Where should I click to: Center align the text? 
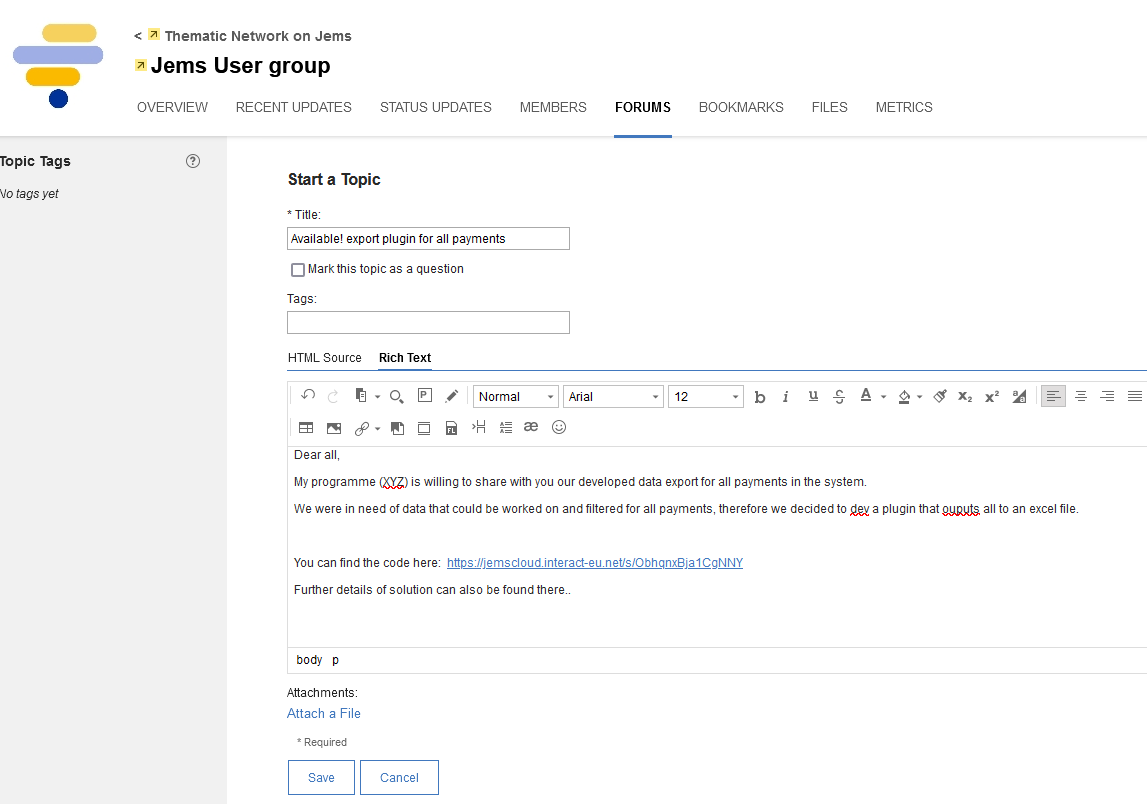1080,396
